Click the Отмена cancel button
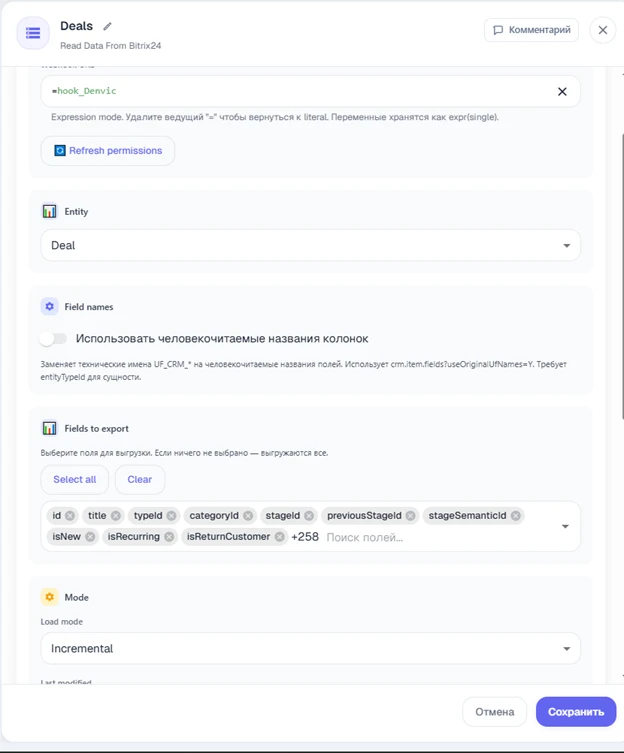Image resolution: width=624 pixels, height=753 pixels. point(494,712)
